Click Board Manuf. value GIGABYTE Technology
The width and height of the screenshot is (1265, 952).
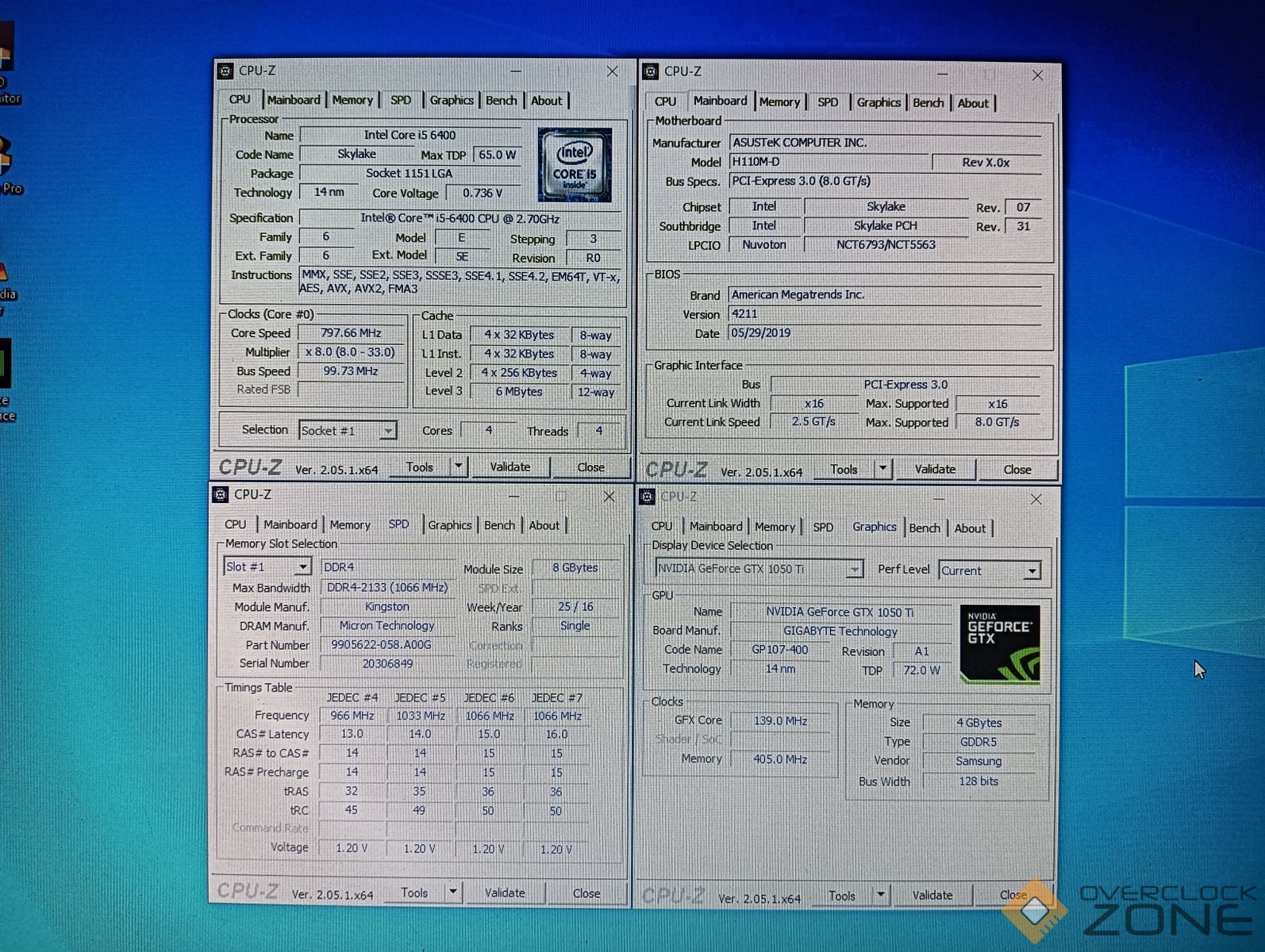840,631
